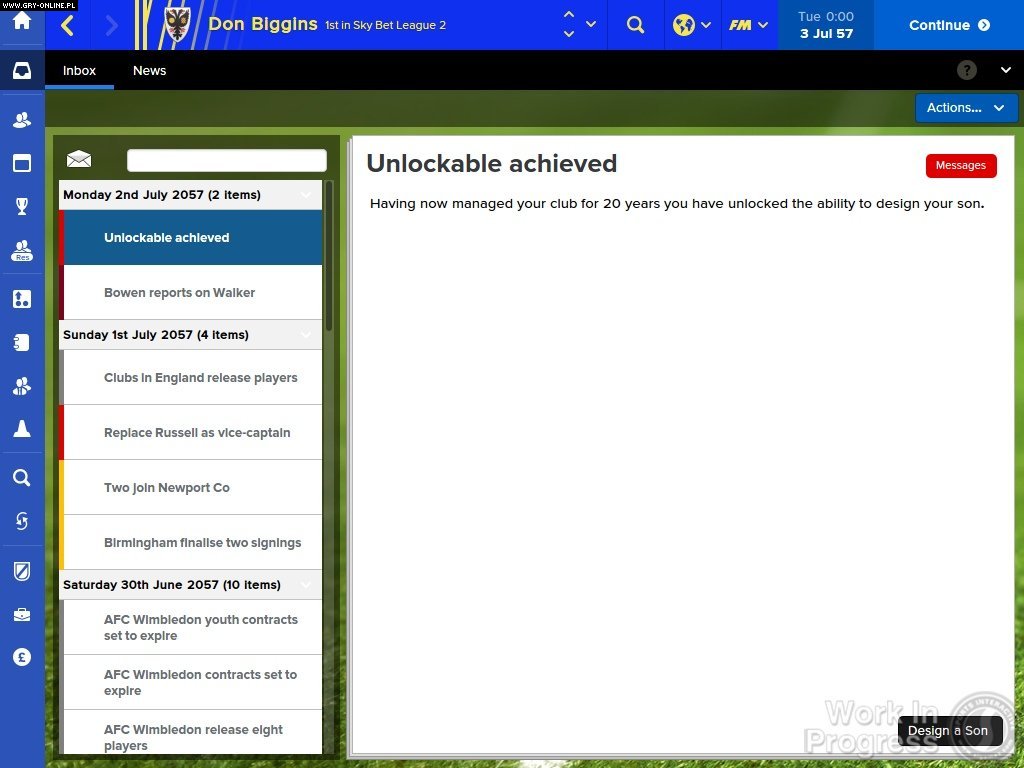Select the Bowen reports on Walker message
The width and height of the screenshot is (1024, 768).
click(180, 292)
